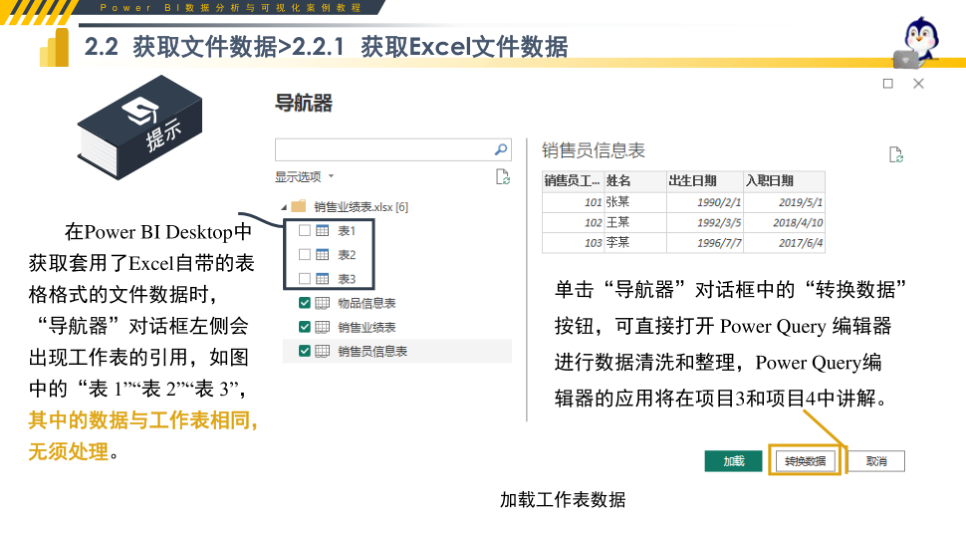The height and width of the screenshot is (544, 966).
Task: Click the 导航器 dialog title
Action: (x=304, y=103)
